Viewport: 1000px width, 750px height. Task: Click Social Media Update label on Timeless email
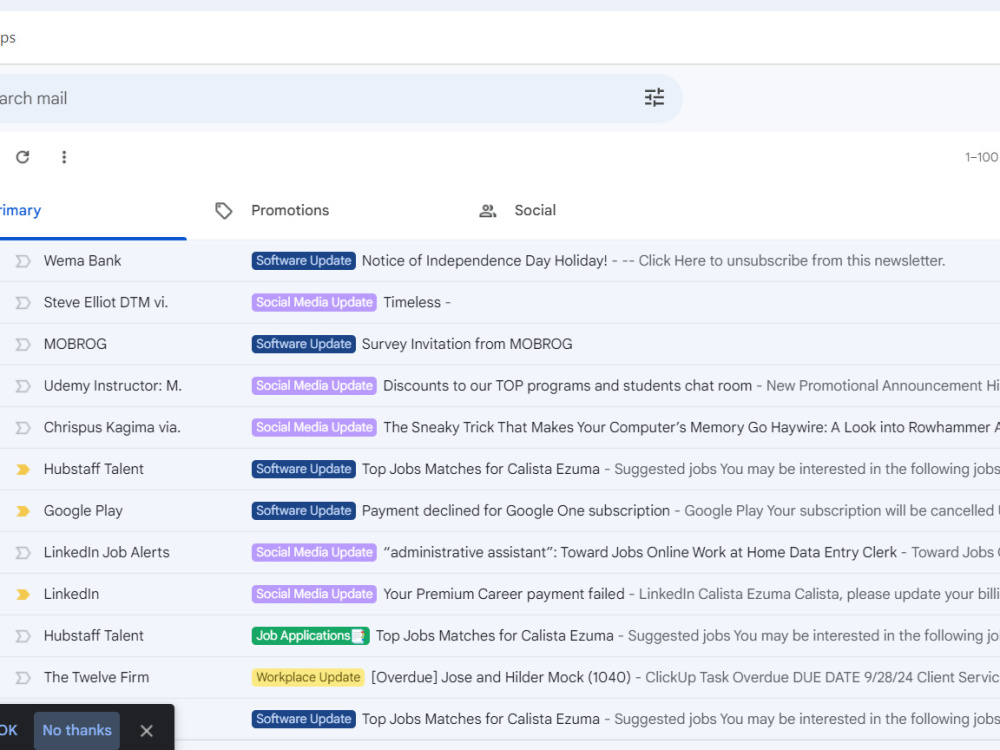[314, 302]
